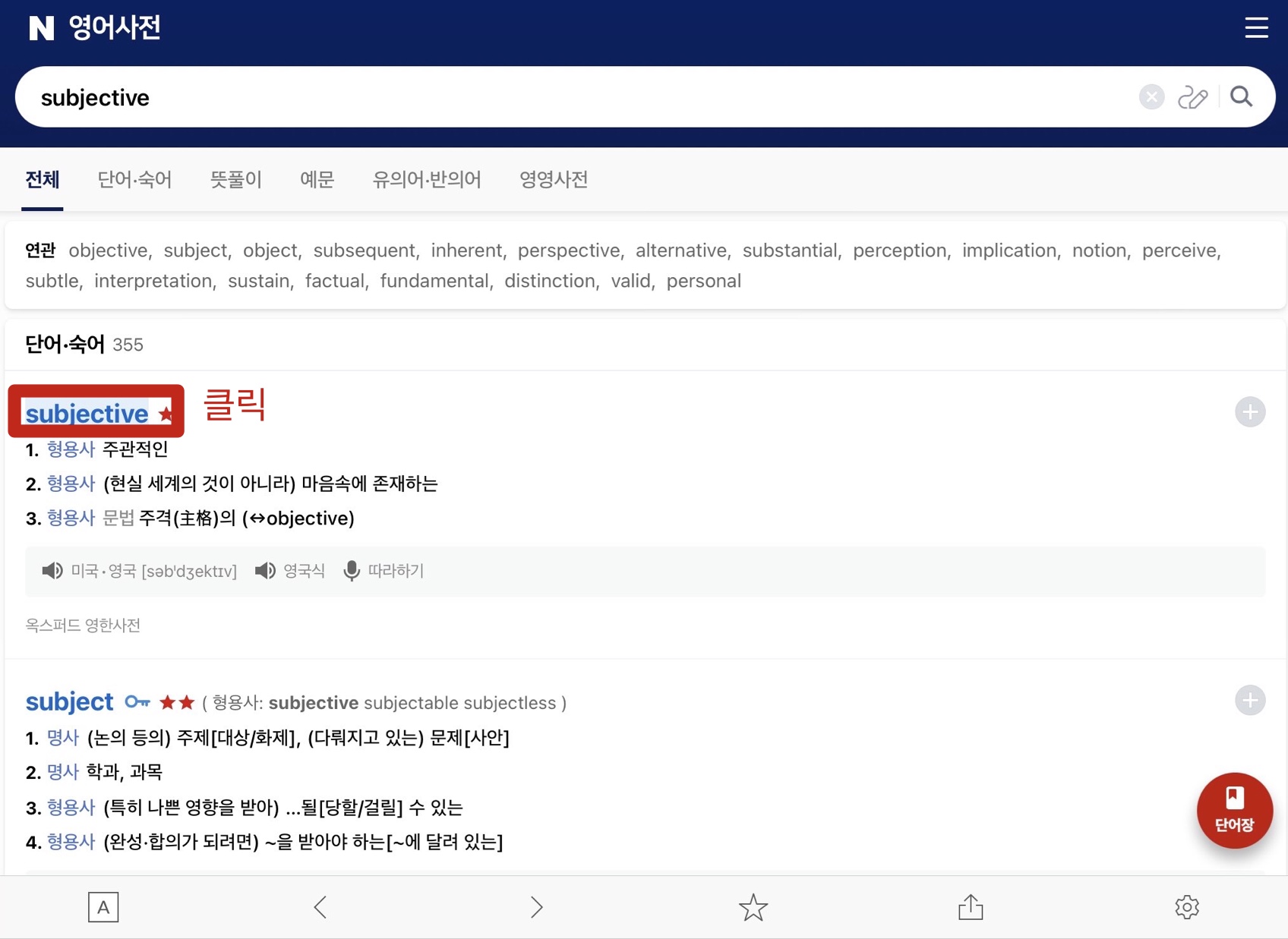
Task: Open related word inherent
Action: (x=466, y=251)
